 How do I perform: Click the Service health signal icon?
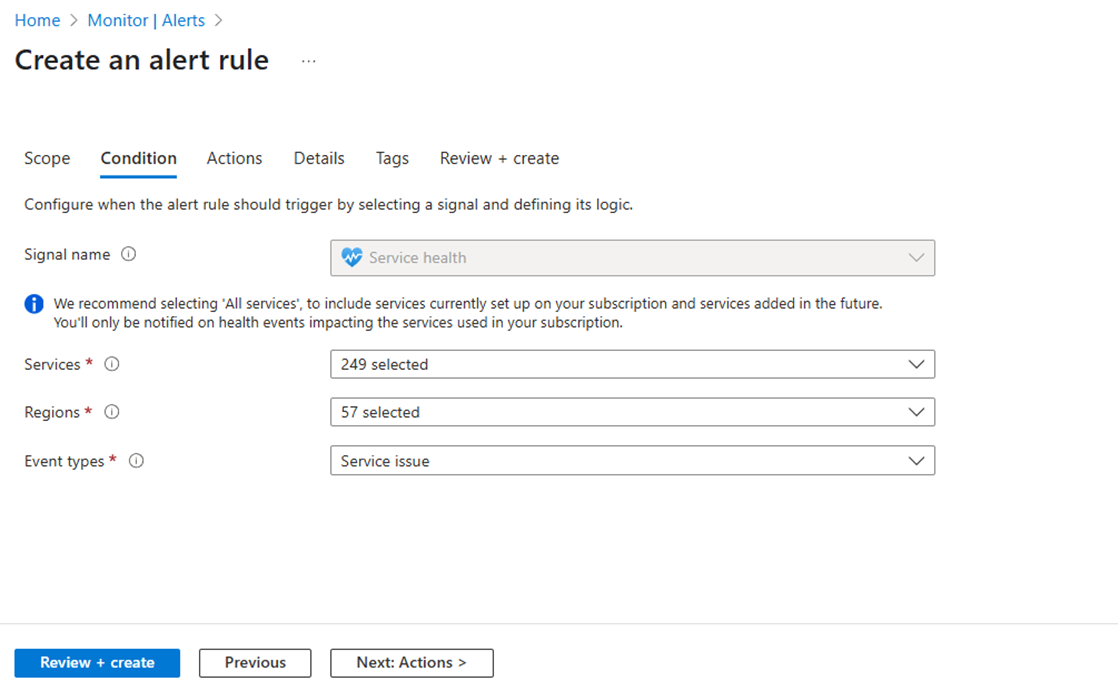(x=351, y=257)
